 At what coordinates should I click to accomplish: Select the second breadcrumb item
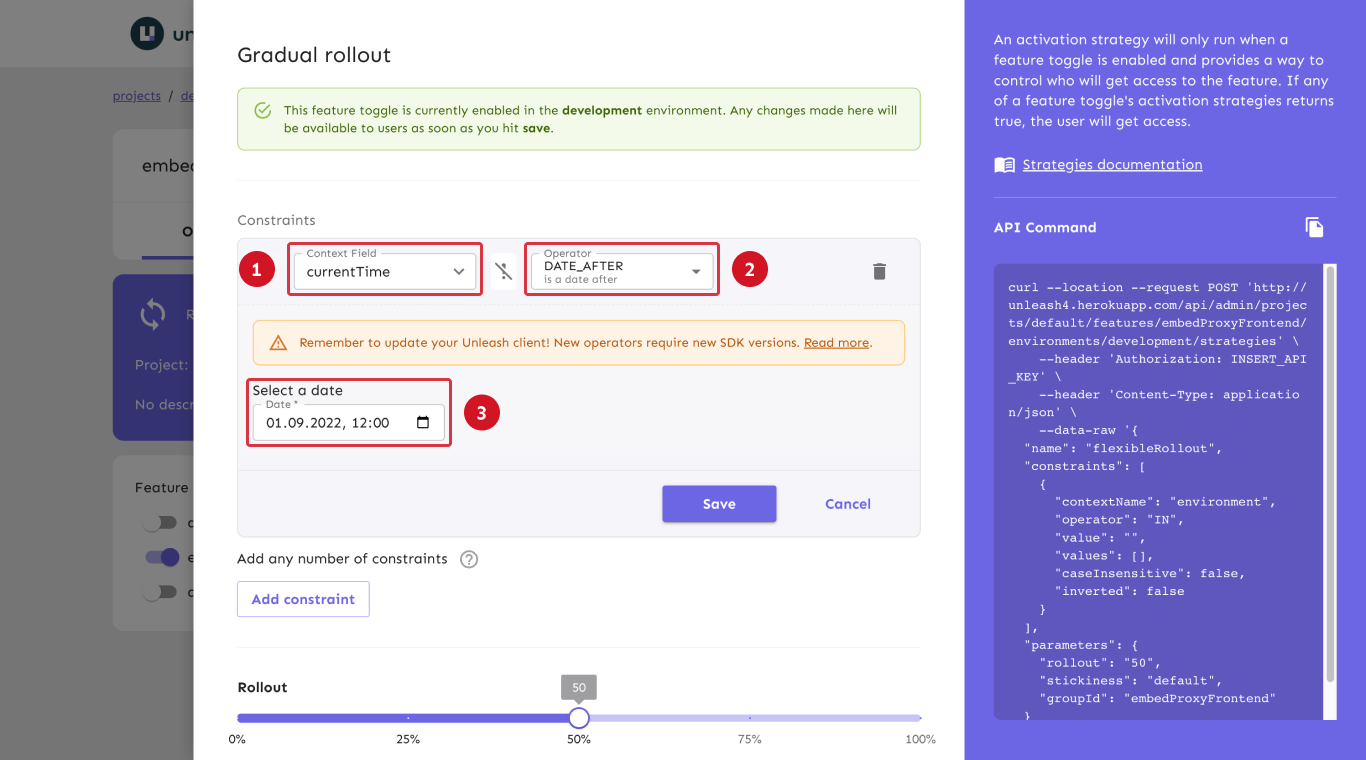click(x=186, y=95)
